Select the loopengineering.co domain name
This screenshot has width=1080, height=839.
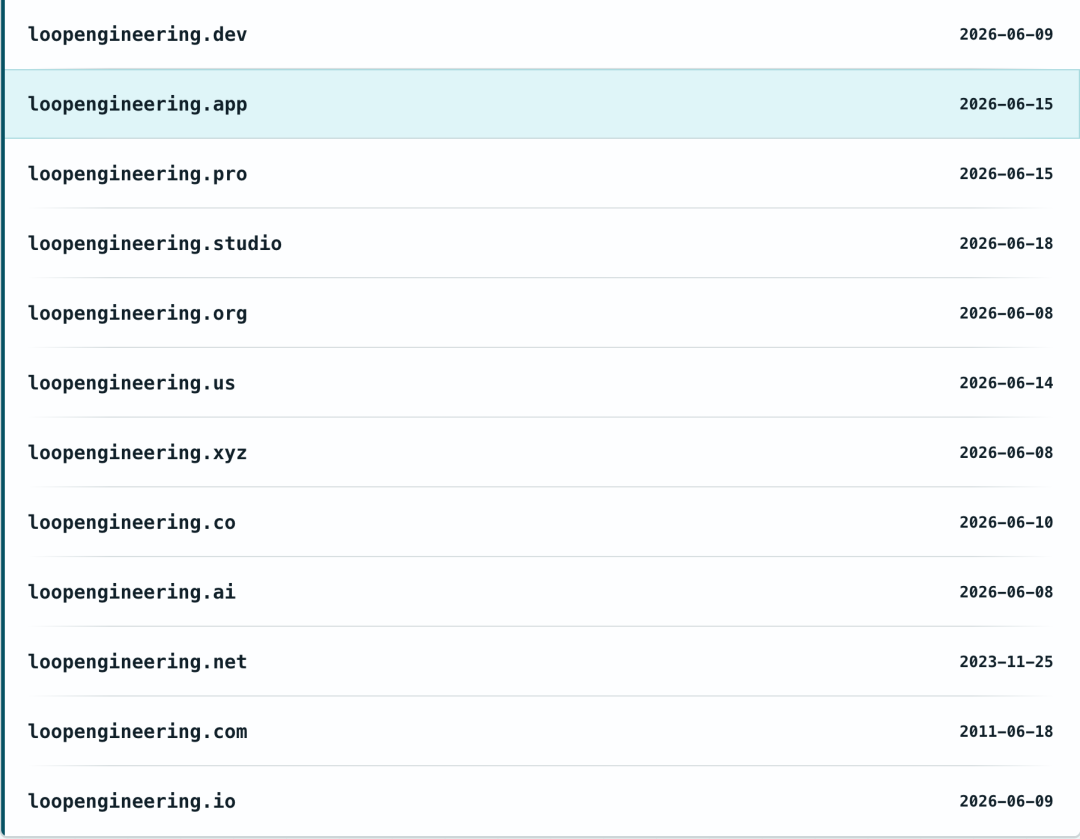132,522
